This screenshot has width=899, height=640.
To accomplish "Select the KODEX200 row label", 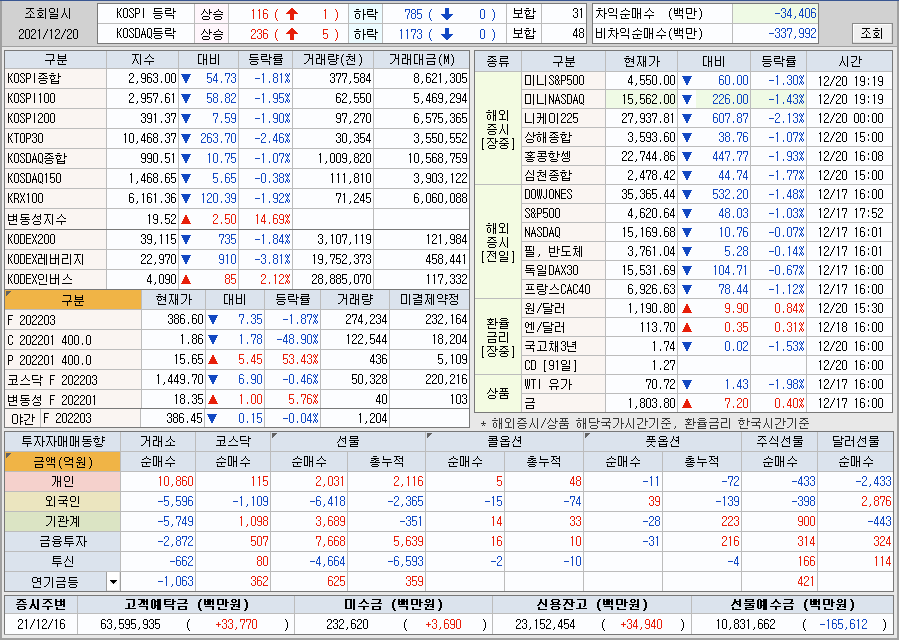I will (55, 239).
